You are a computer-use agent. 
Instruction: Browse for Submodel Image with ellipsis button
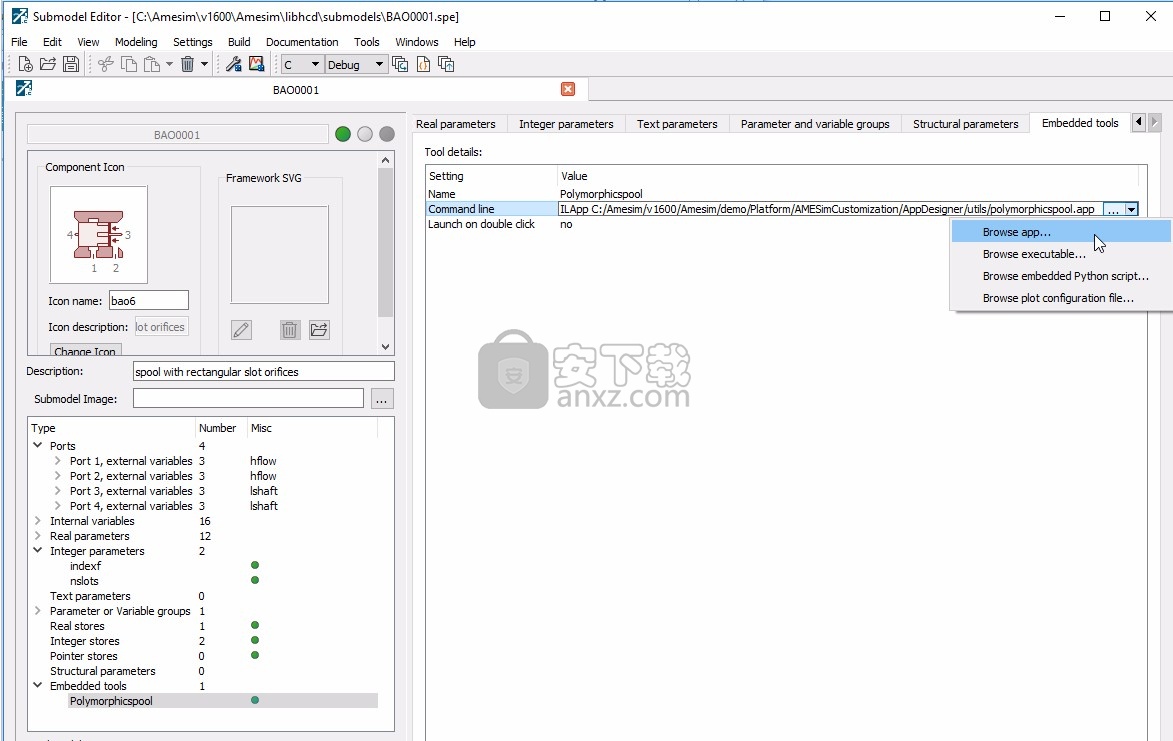pyautogui.click(x=382, y=399)
